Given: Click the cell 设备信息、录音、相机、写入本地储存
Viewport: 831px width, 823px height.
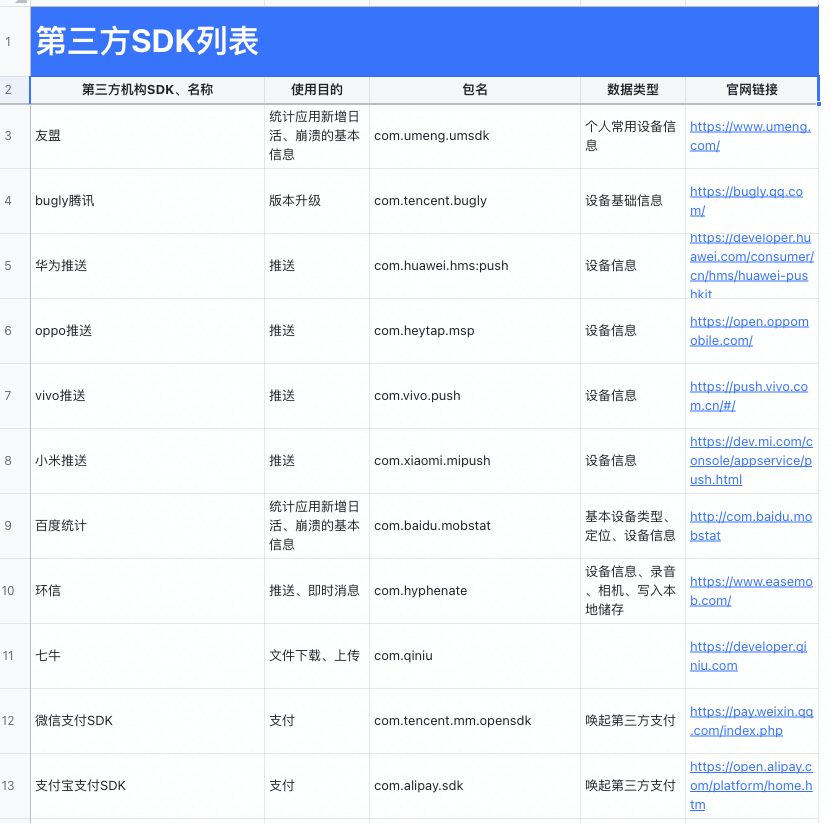Looking at the screenshot, I should point(633,591).
